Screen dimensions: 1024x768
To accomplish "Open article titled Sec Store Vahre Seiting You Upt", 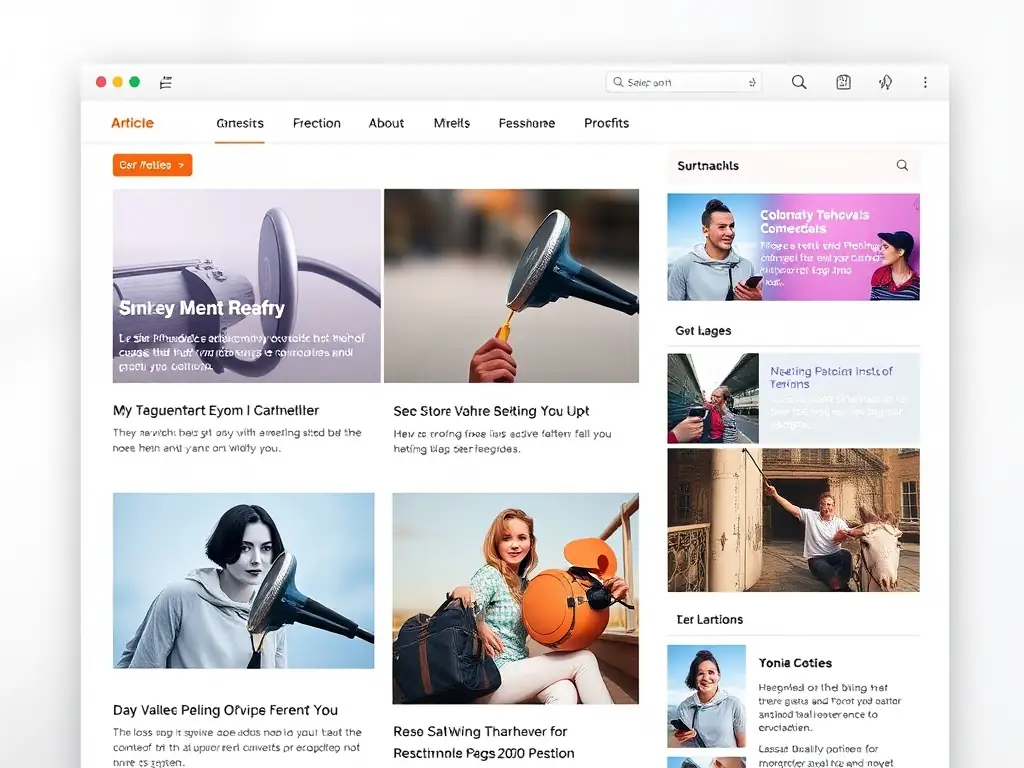I will (x=491, y=411).
